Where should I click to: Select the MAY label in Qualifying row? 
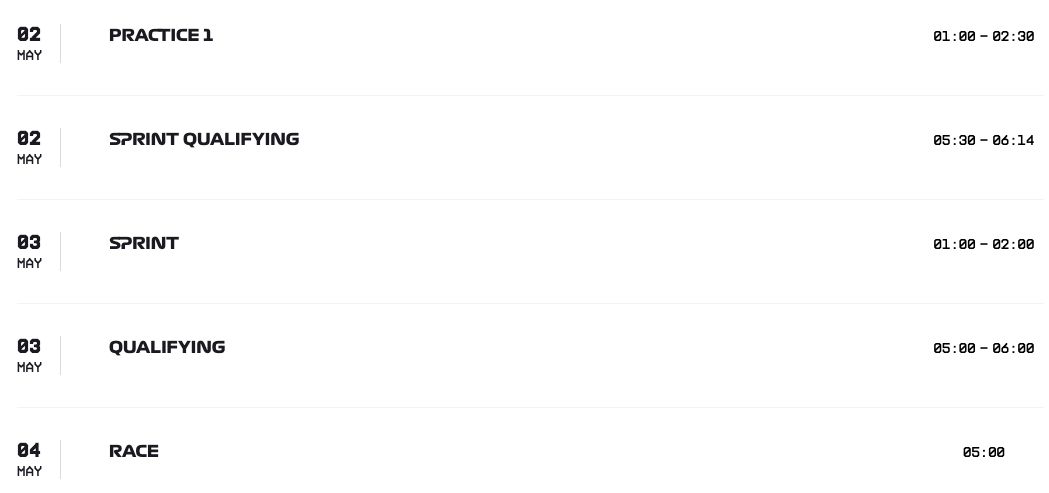click(29, 368)
